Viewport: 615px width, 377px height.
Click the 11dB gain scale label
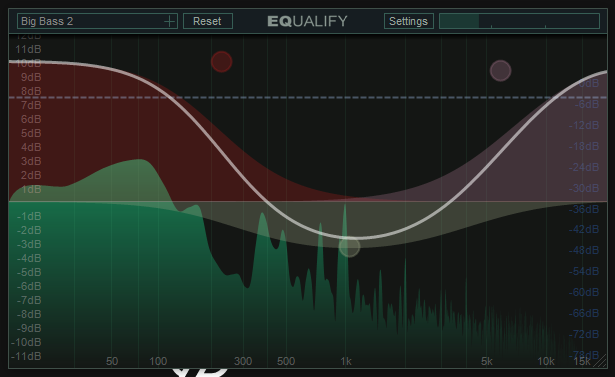(28, 49)
